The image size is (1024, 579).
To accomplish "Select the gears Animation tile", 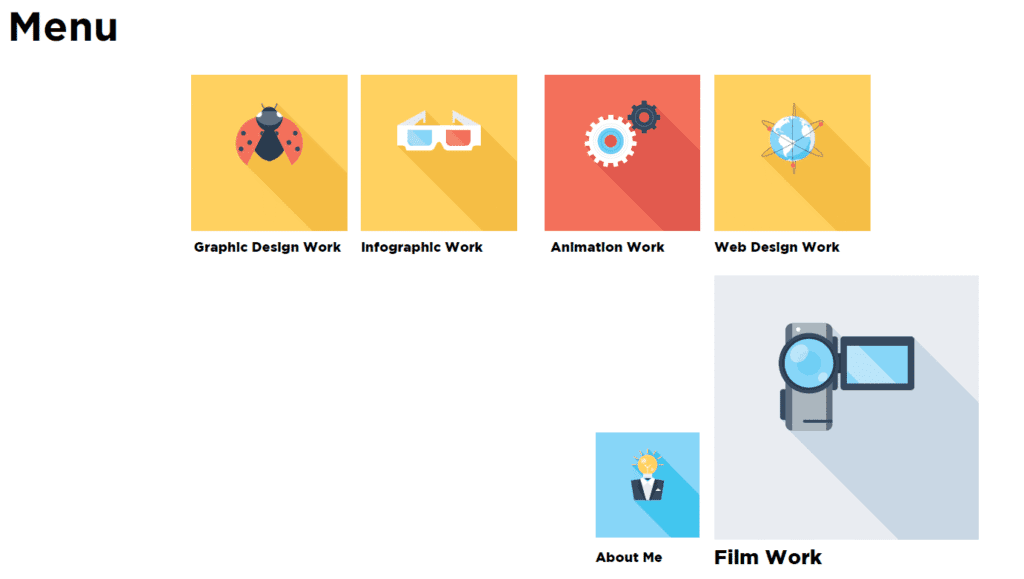I will (x=622, y=153).
